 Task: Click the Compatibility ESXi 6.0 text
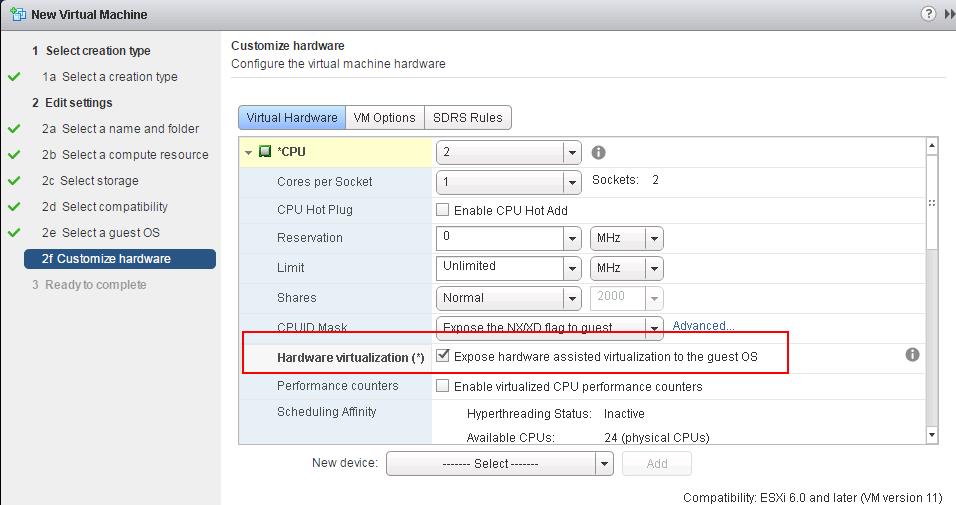tap(813, 498)
